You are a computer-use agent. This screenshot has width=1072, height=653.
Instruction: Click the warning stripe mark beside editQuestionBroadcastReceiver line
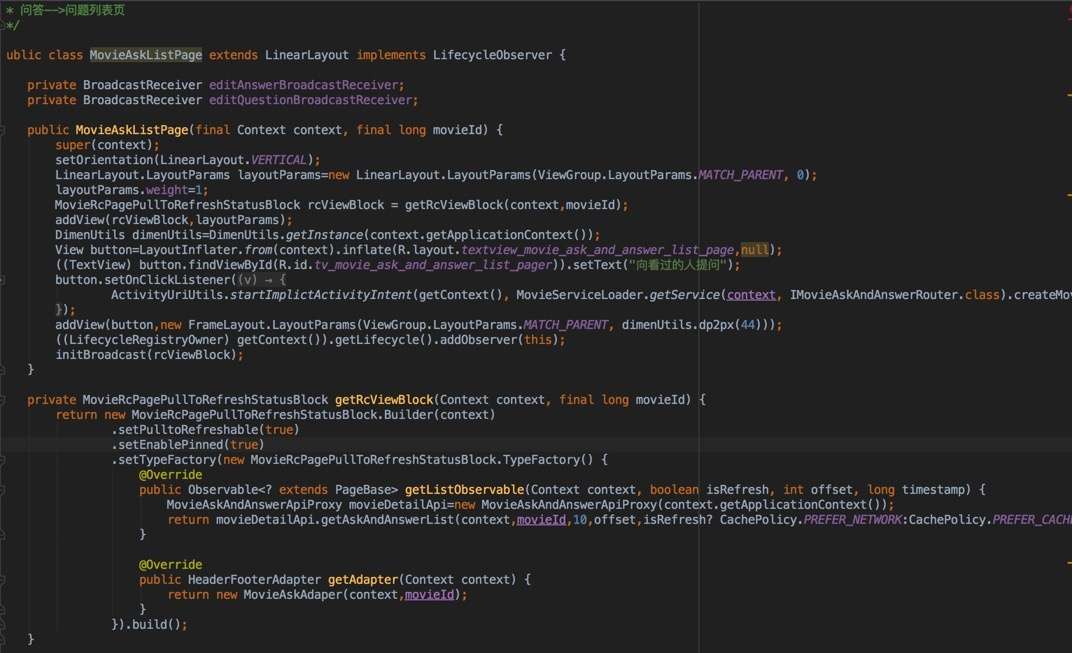coord(1069,95)
